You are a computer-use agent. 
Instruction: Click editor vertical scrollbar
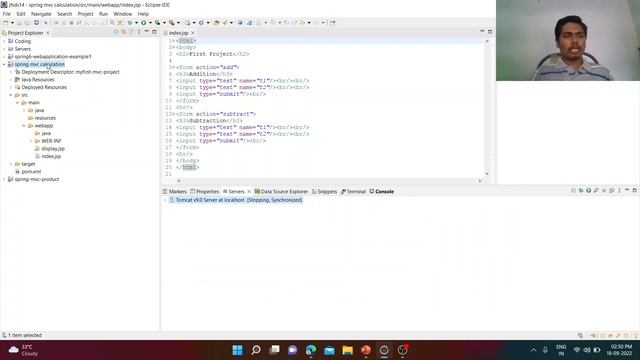tap(487, 107)
